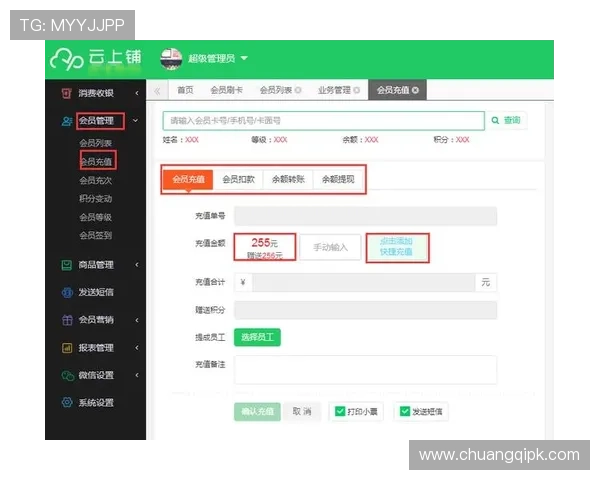
Task: Choose the 255元 quick recharge option
Action: (265, 247)
